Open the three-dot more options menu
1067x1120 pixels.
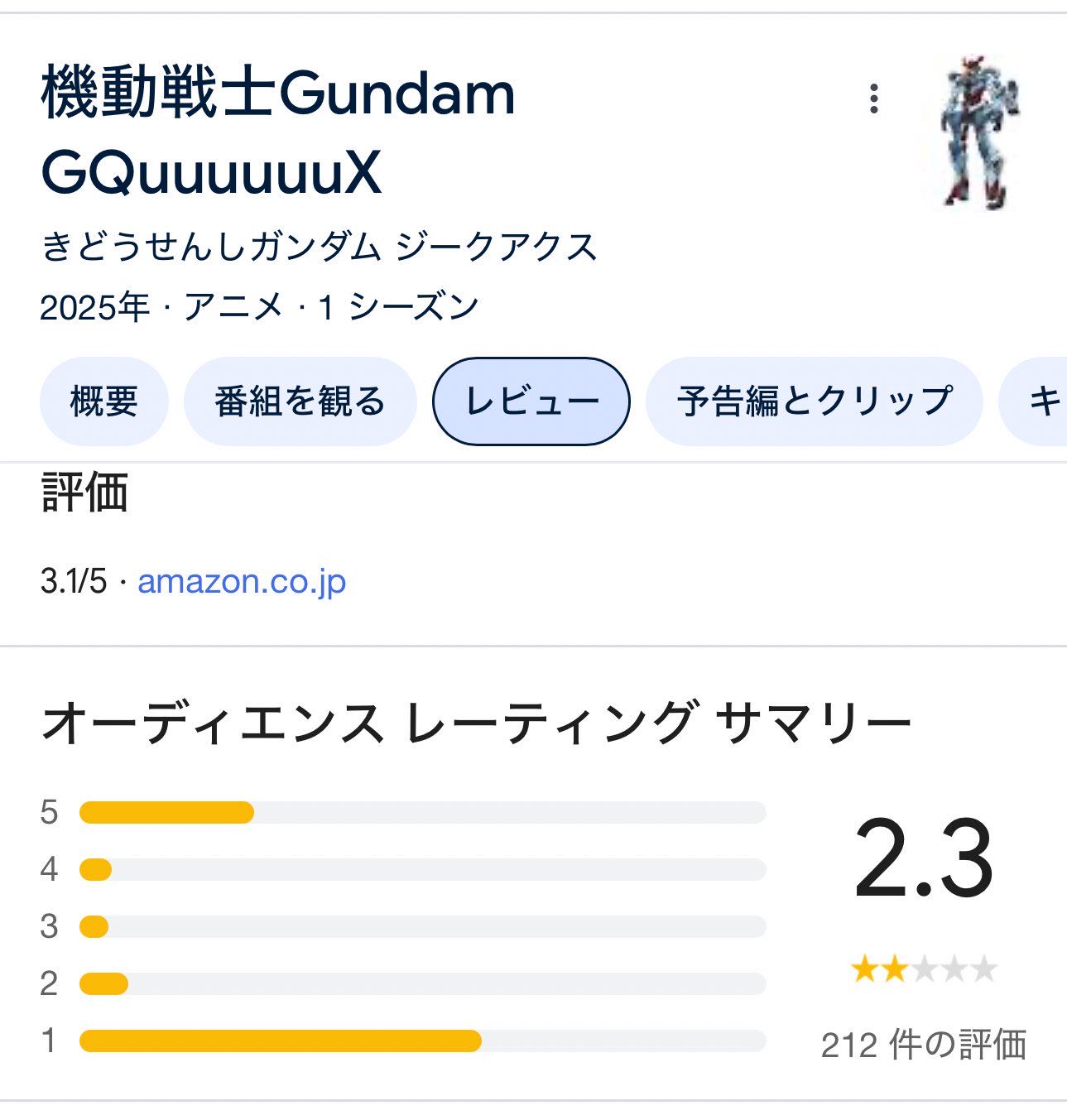pyautogui.click(x=873, y=99)
